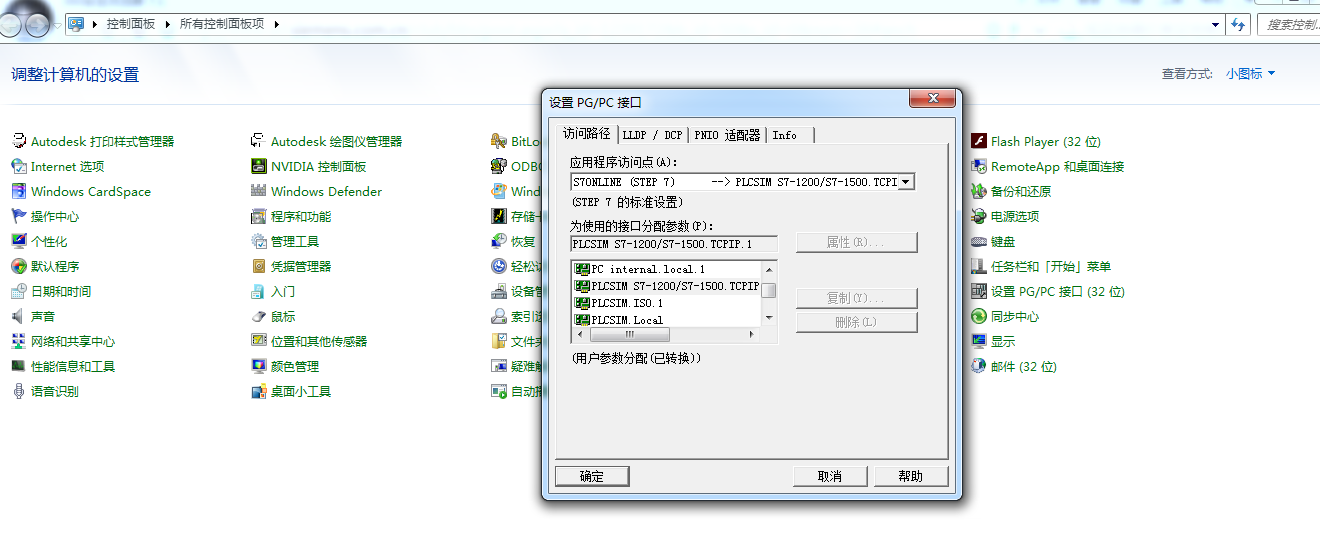Click control panel search box
Screen dimensions: 1320x556
[1288, 24]
